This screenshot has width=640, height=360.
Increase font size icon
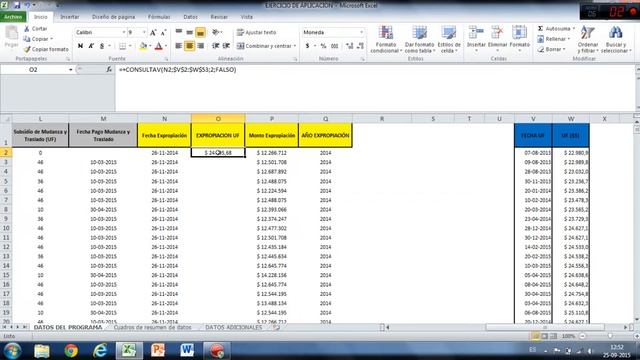(153, 33)
